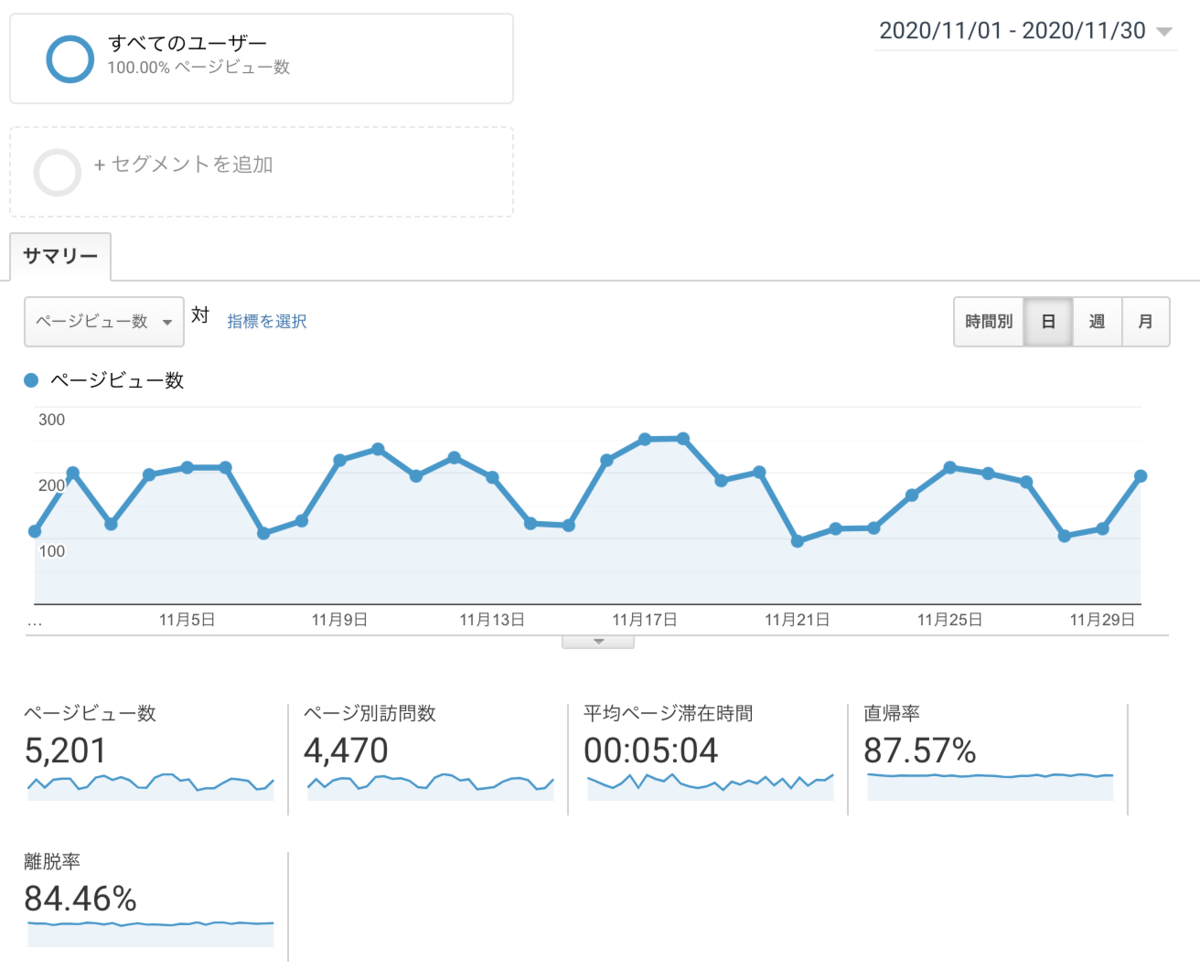Click the blue ページビュー数 legend dot
1200x980 pixels.
click(x=30, y=380)
